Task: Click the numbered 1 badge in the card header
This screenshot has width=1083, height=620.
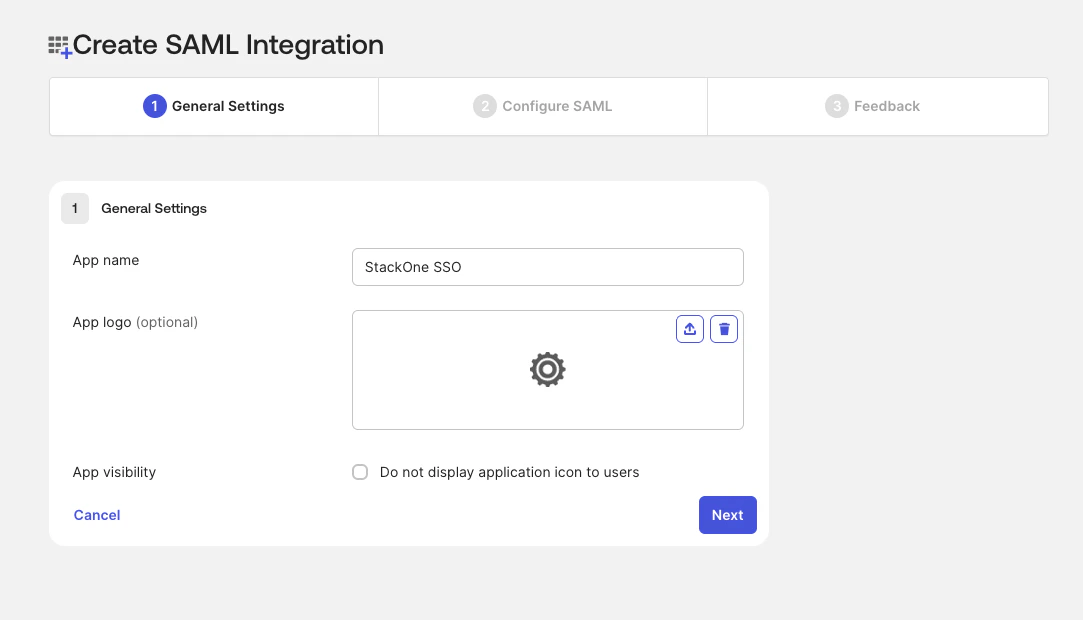Action: point(74,208)
